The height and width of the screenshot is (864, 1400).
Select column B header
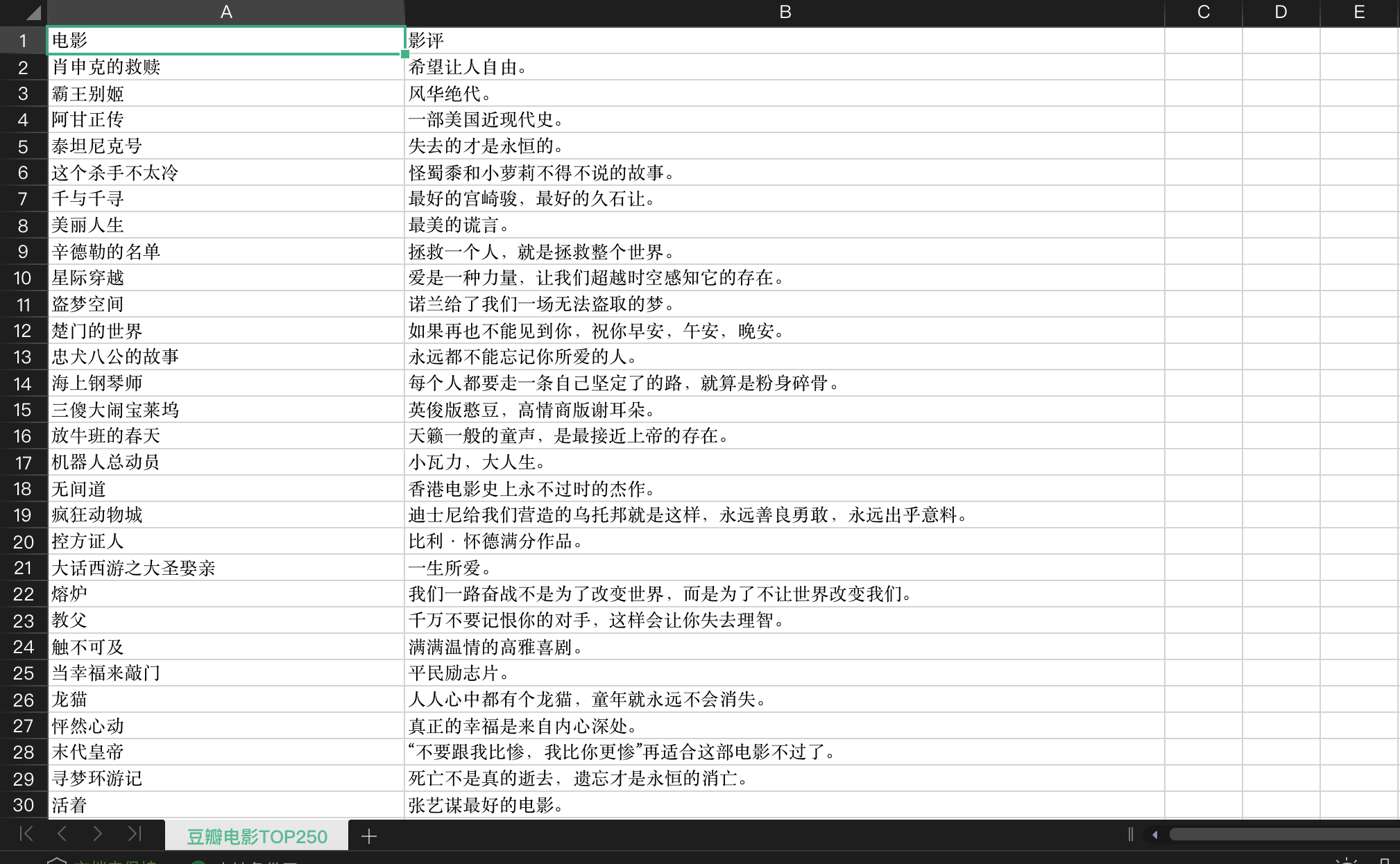785,12
